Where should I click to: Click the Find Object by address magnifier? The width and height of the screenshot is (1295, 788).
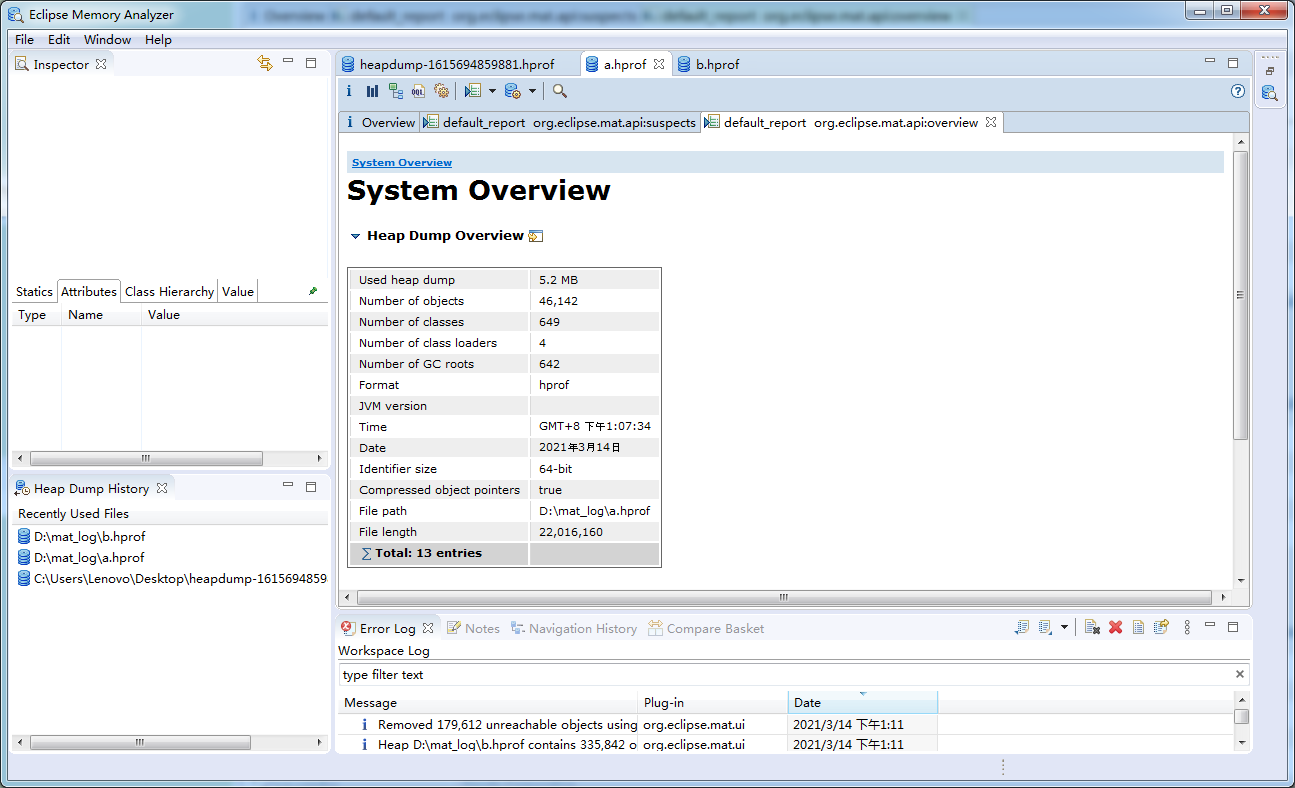pyautogui.click(x=560, y=91)
